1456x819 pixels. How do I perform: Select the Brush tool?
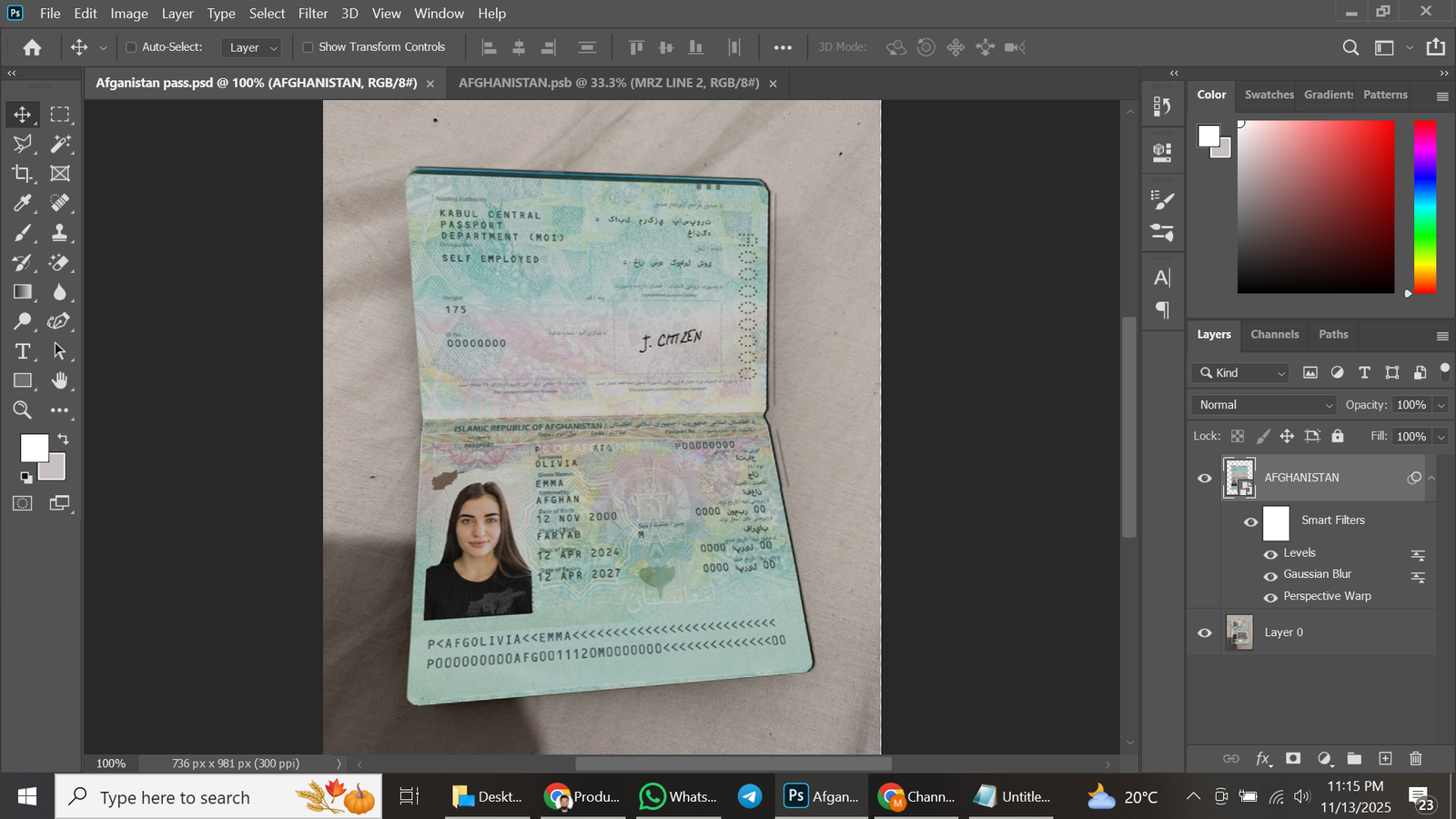[x=22, y=232]
